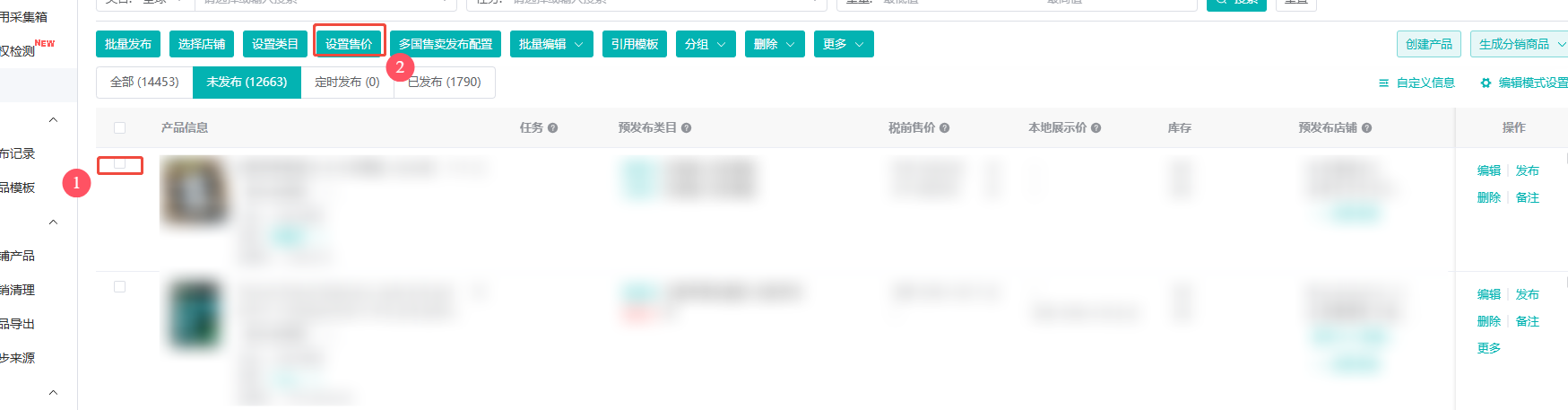Open the 品导出 sidebar item
This screenshot has height=410, width=1568.
click(x=18, y=324)
